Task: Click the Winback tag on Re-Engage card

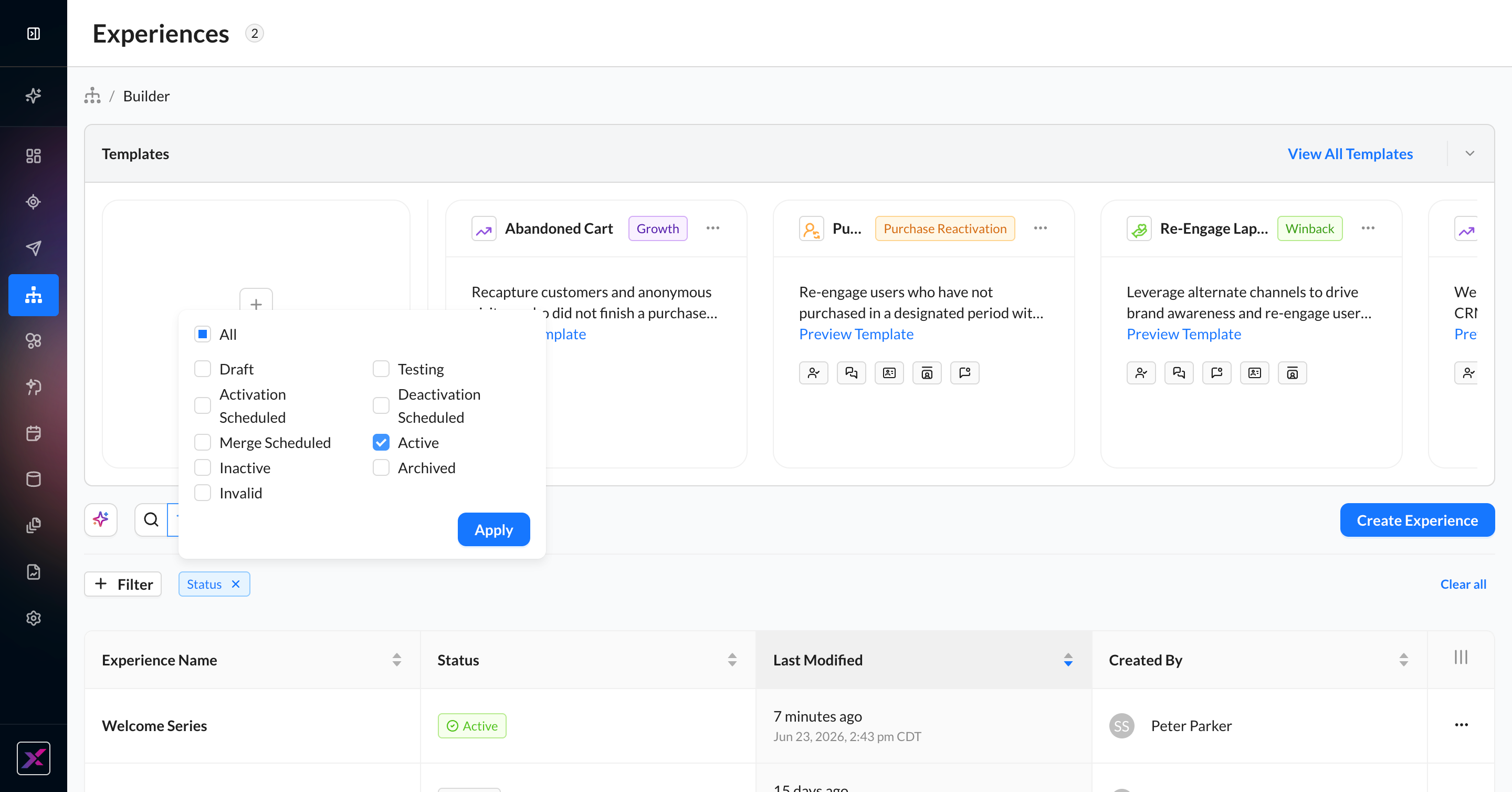Action: point(1309,228)
